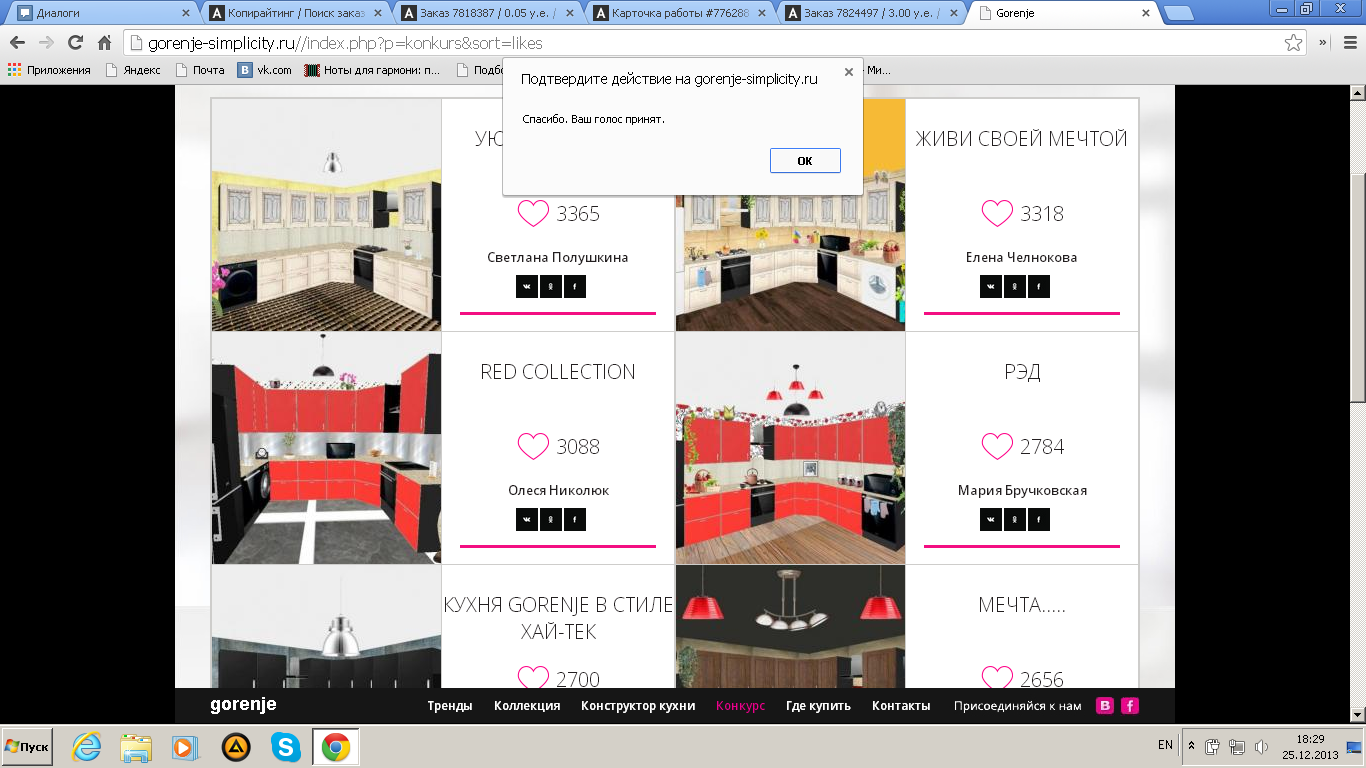This screenshot has width=1366, height=768.
Task: Click the title МЕЧТА.....
Action: pos(1022,605)
